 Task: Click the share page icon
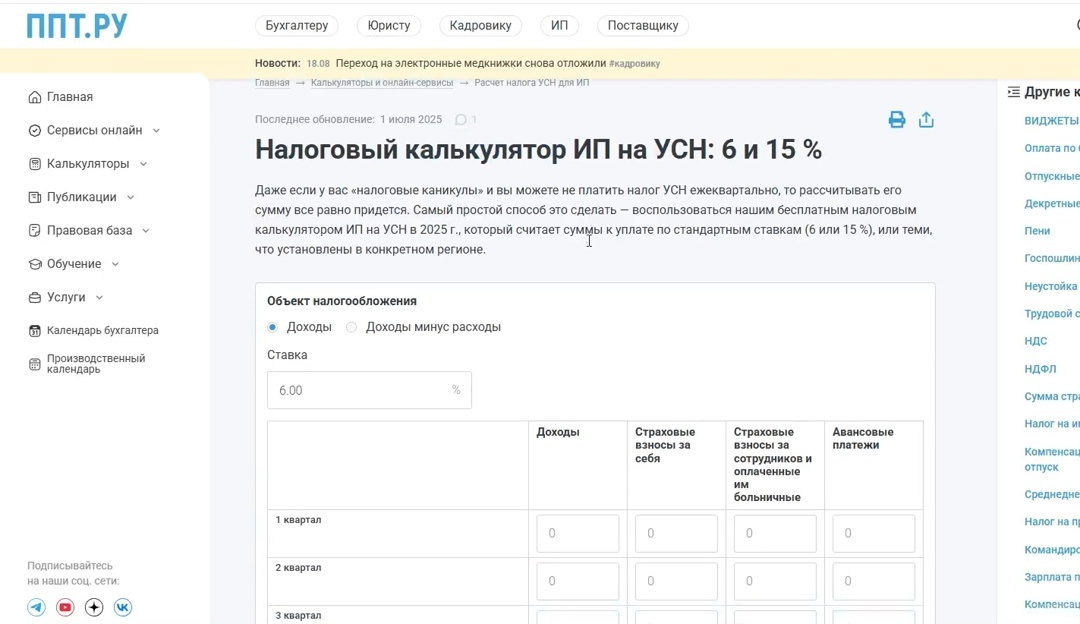point(926,120)
